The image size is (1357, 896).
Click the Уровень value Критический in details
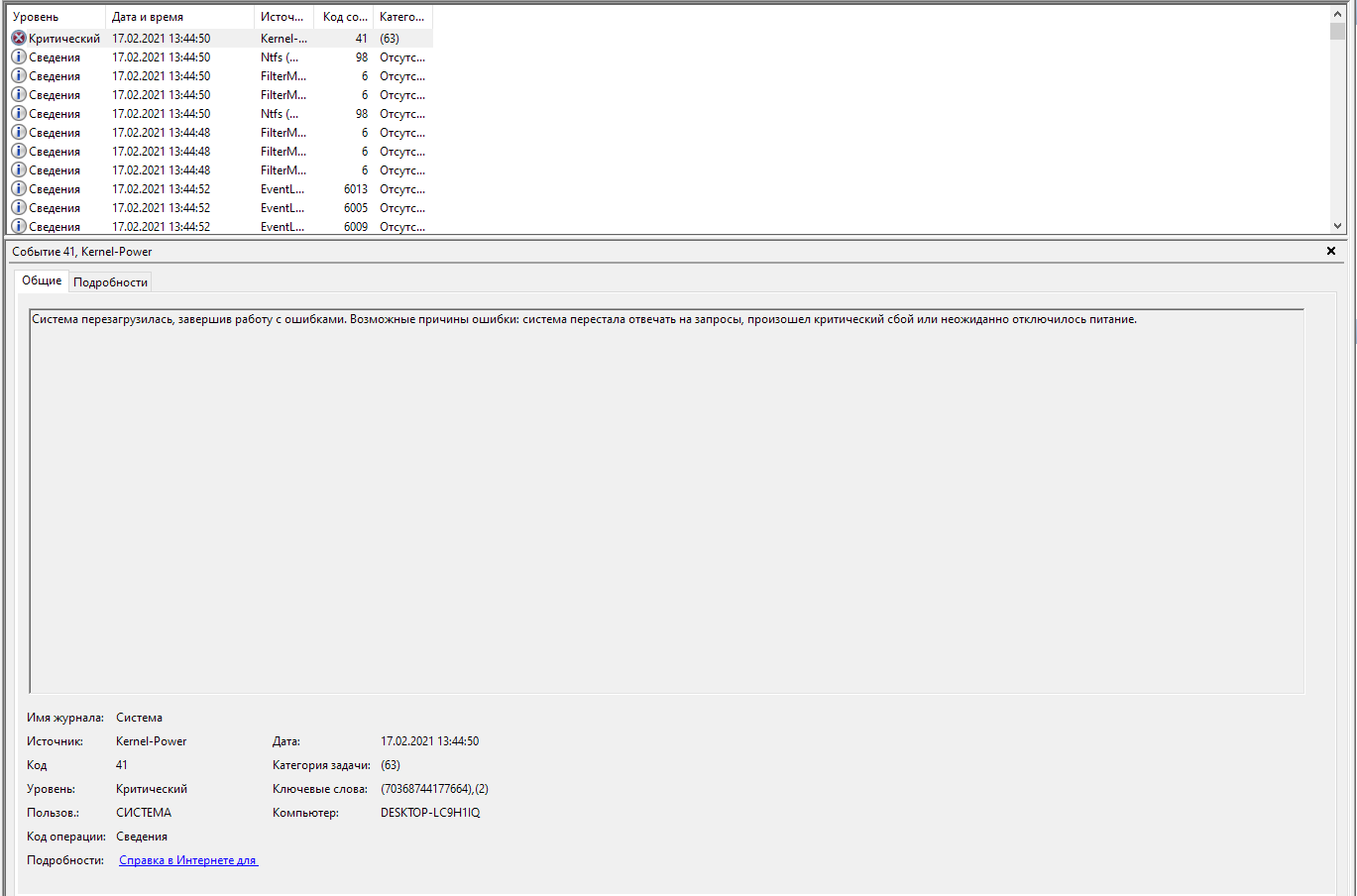coord(152,789)
